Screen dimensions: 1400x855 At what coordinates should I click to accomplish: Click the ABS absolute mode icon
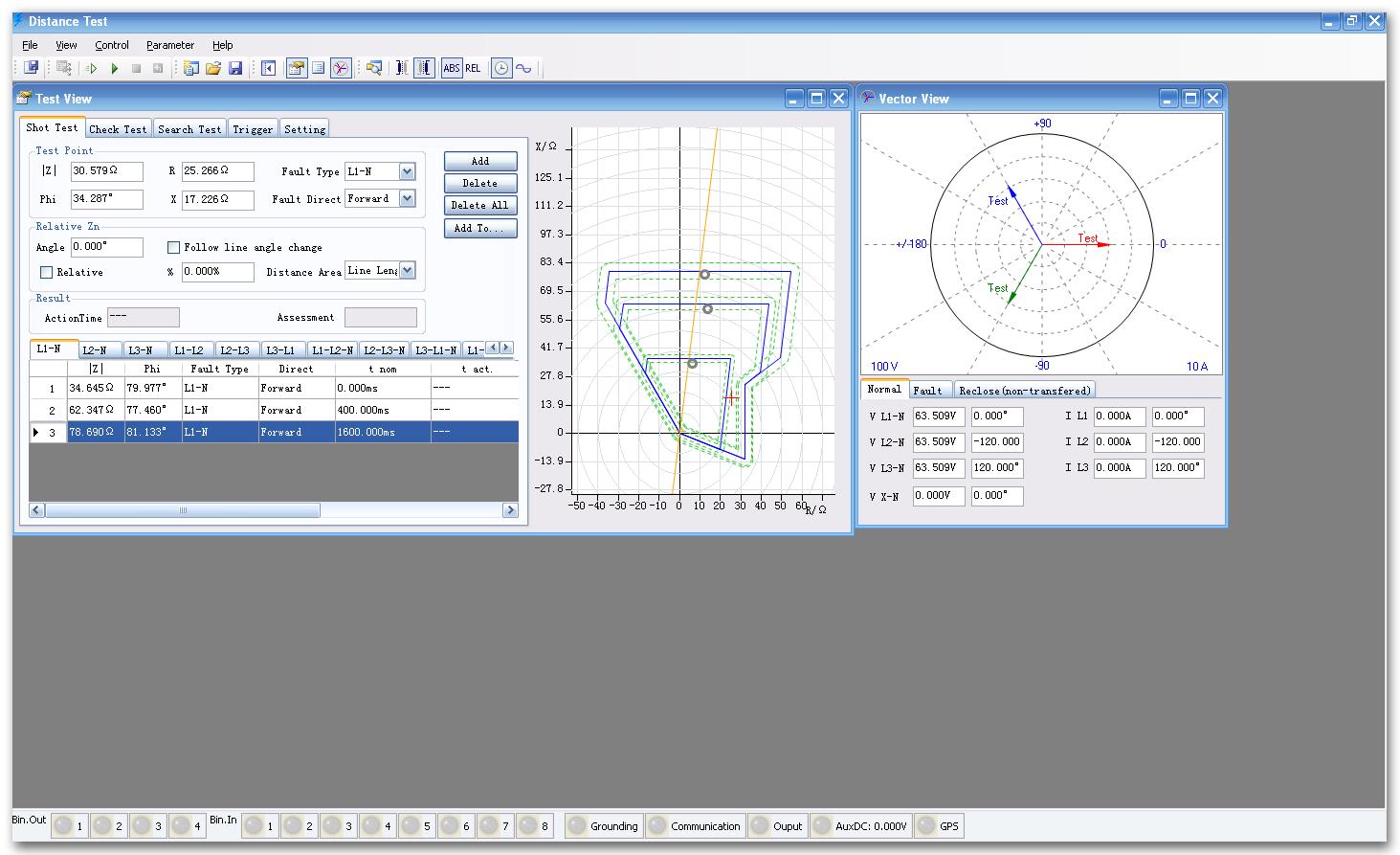coord(451,68)
